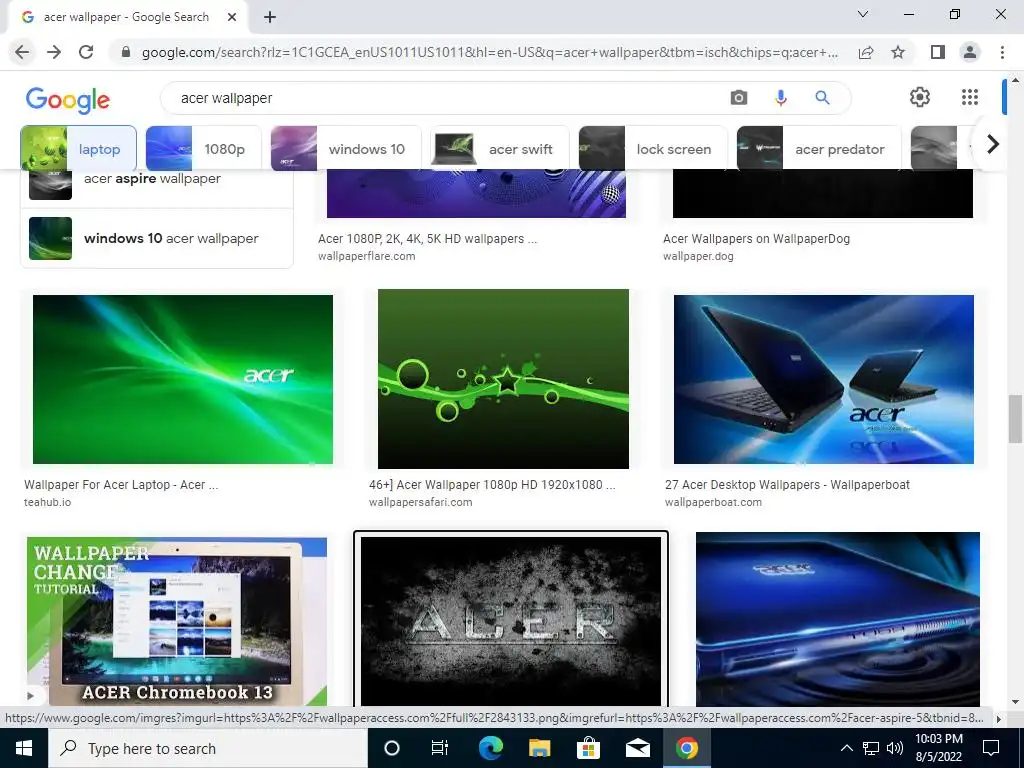Click the teahub.io source link
The height and width of the screenshot is (768, 1024).
click(x=48, y=502)
